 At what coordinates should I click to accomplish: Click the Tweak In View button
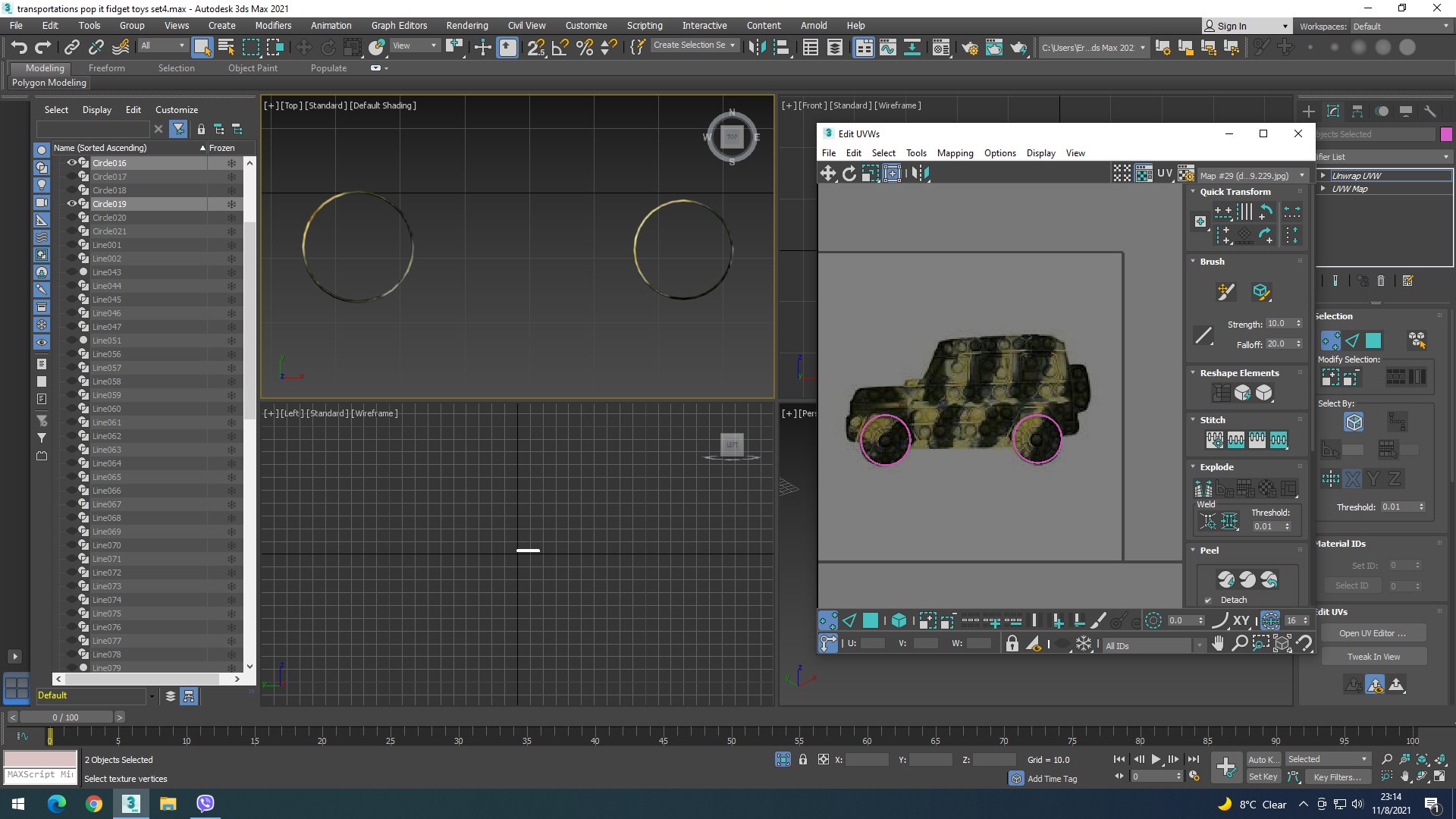tap(1373, 657)
